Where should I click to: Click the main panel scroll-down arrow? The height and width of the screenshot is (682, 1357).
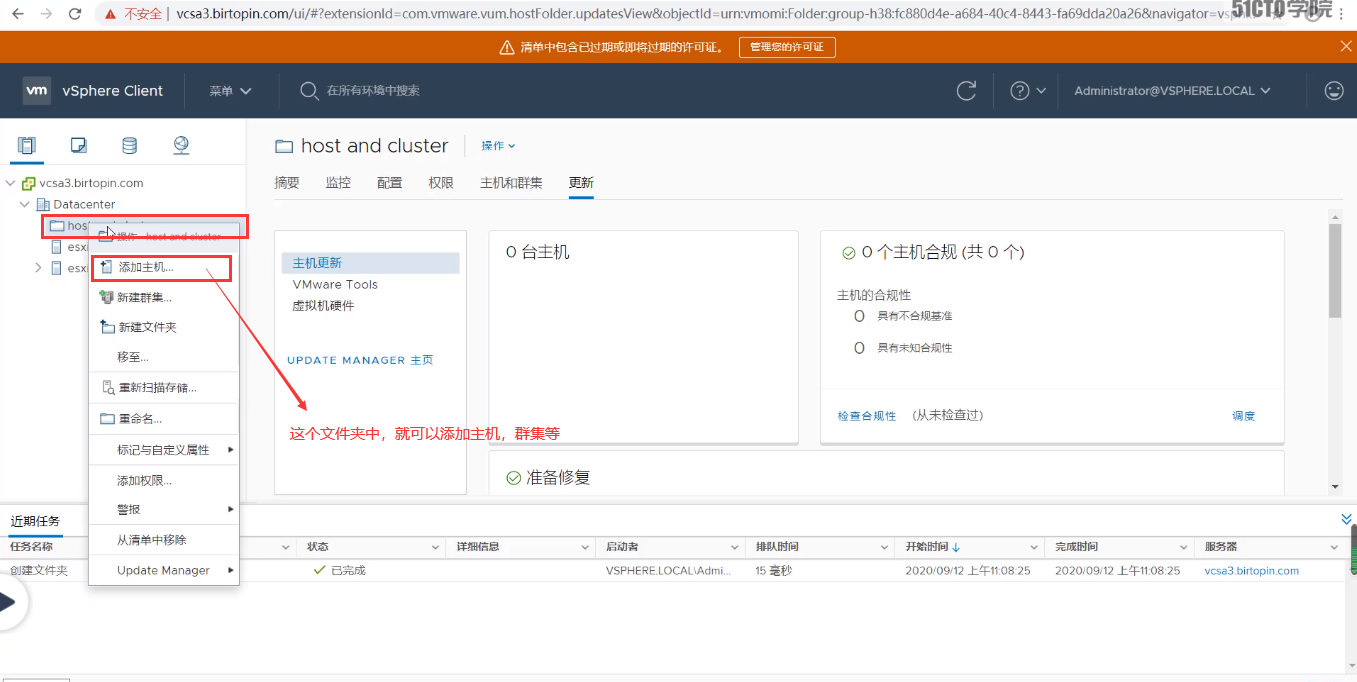(x=1335, y=487)
